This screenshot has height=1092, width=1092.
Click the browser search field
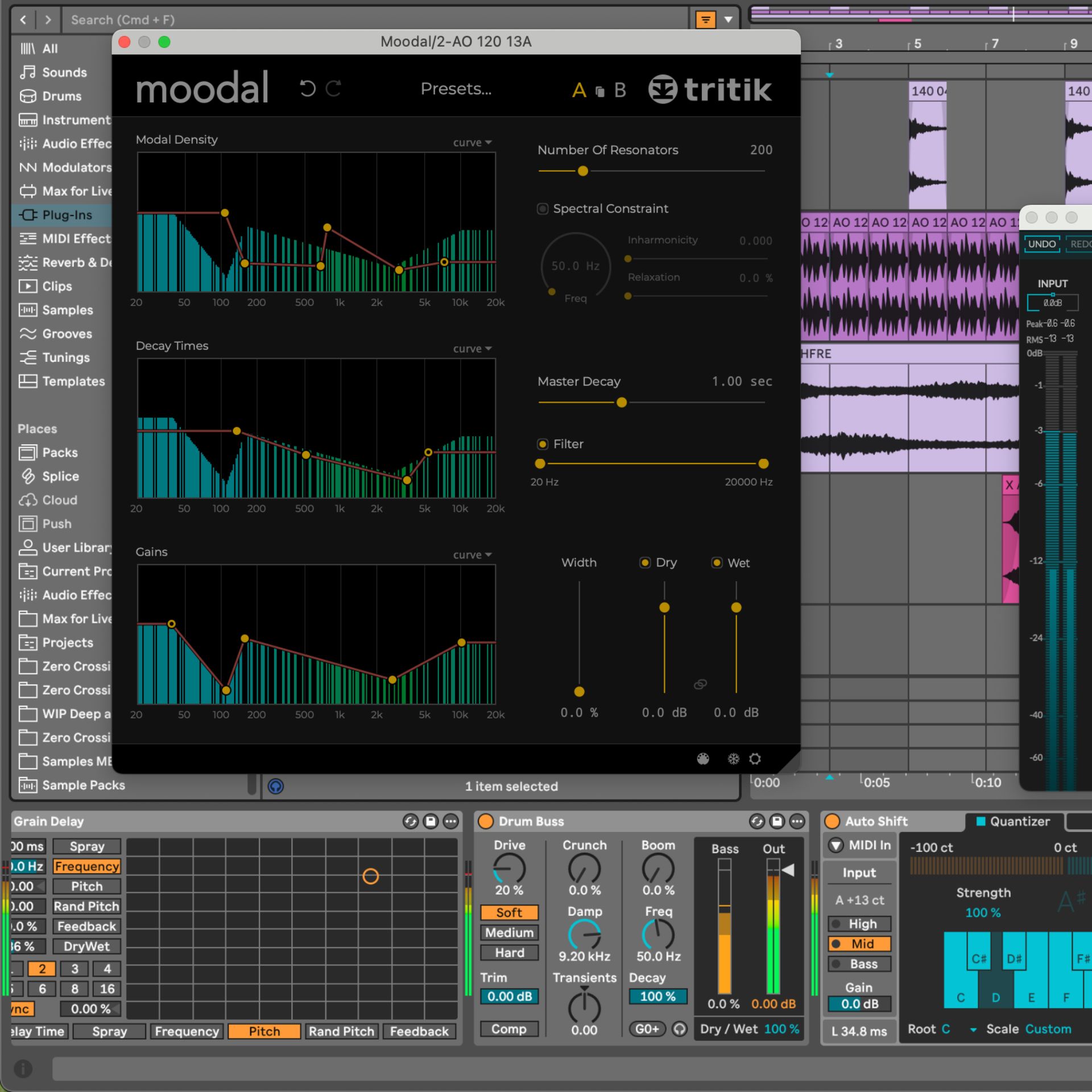(x=375, y=20)
